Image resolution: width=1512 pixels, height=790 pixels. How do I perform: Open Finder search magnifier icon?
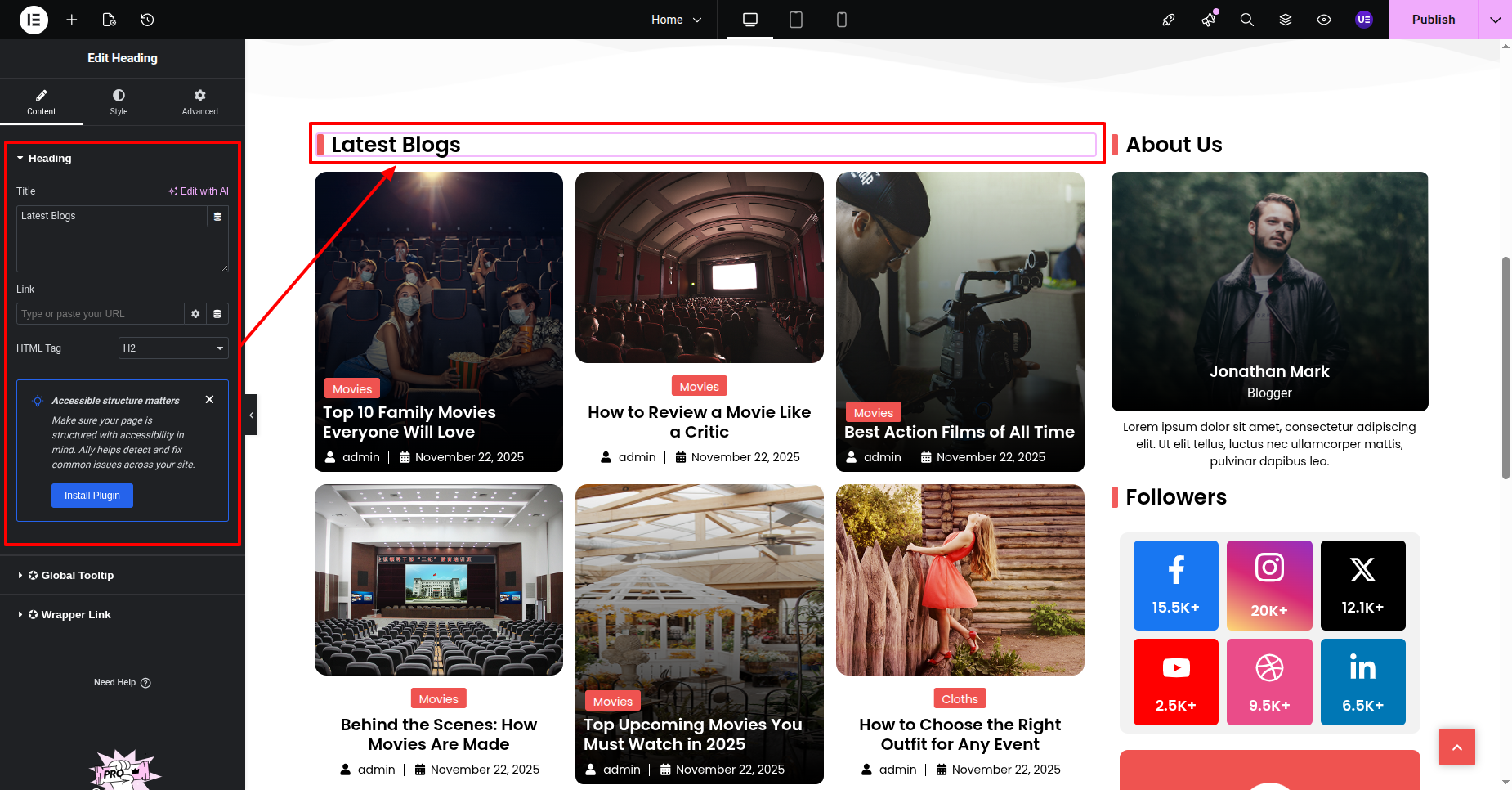pyautogui.click(x=1246, y=20)
